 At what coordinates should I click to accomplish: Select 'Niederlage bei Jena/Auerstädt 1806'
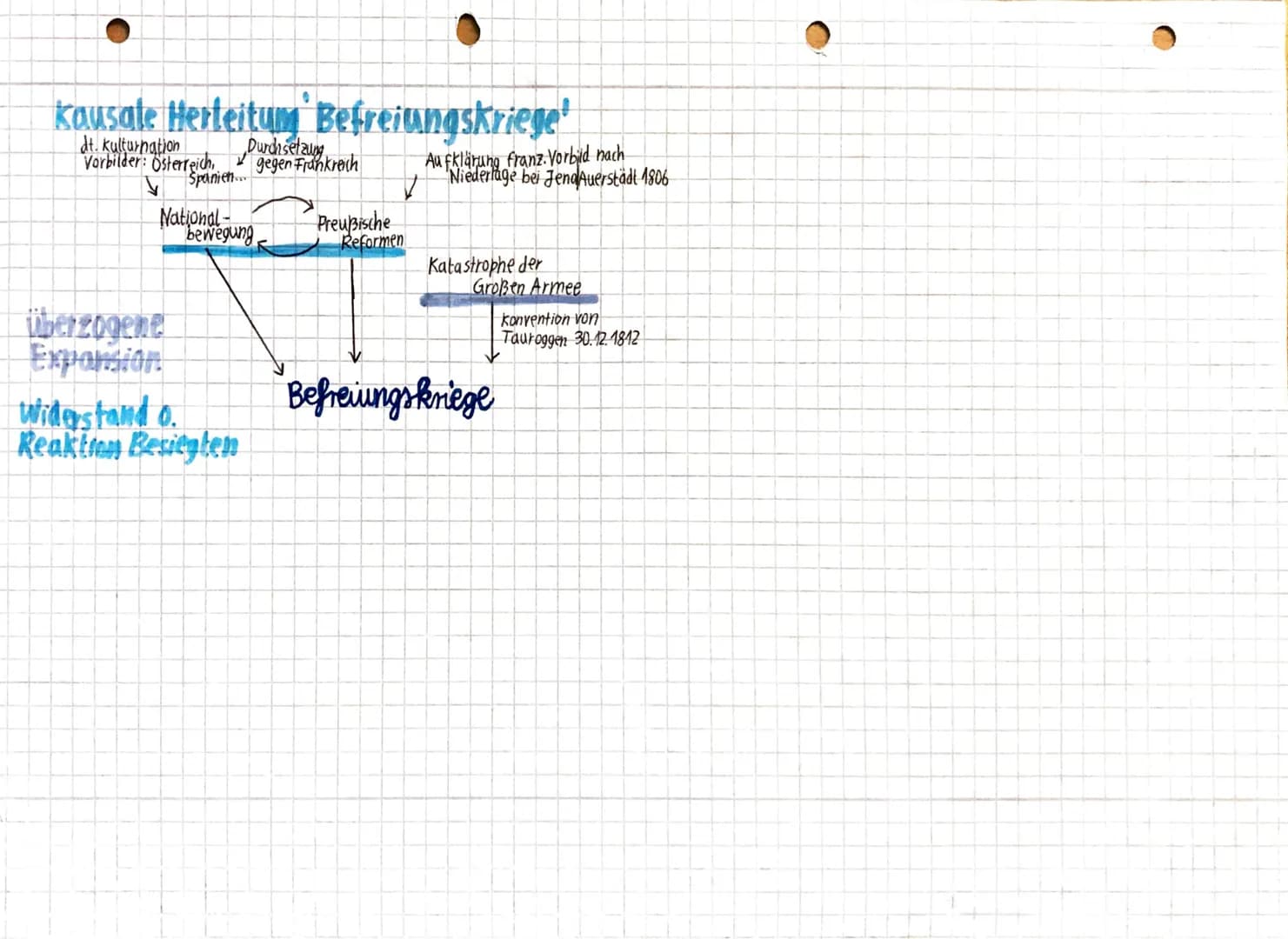coord(558,176)
